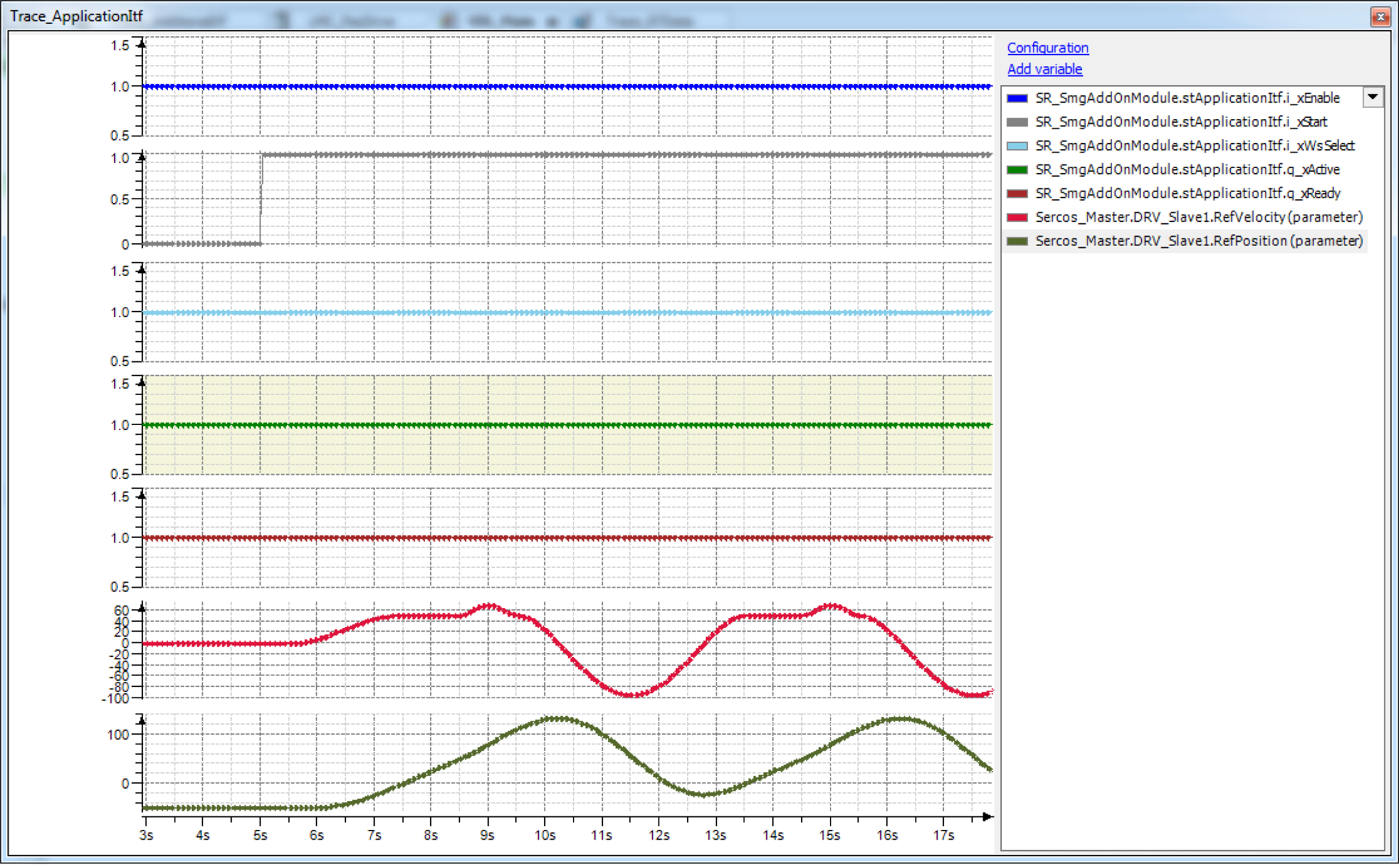Click the 10s label on time axis
The width and height of the screenshot is (1399, 868).
click(x=544, y=835)
